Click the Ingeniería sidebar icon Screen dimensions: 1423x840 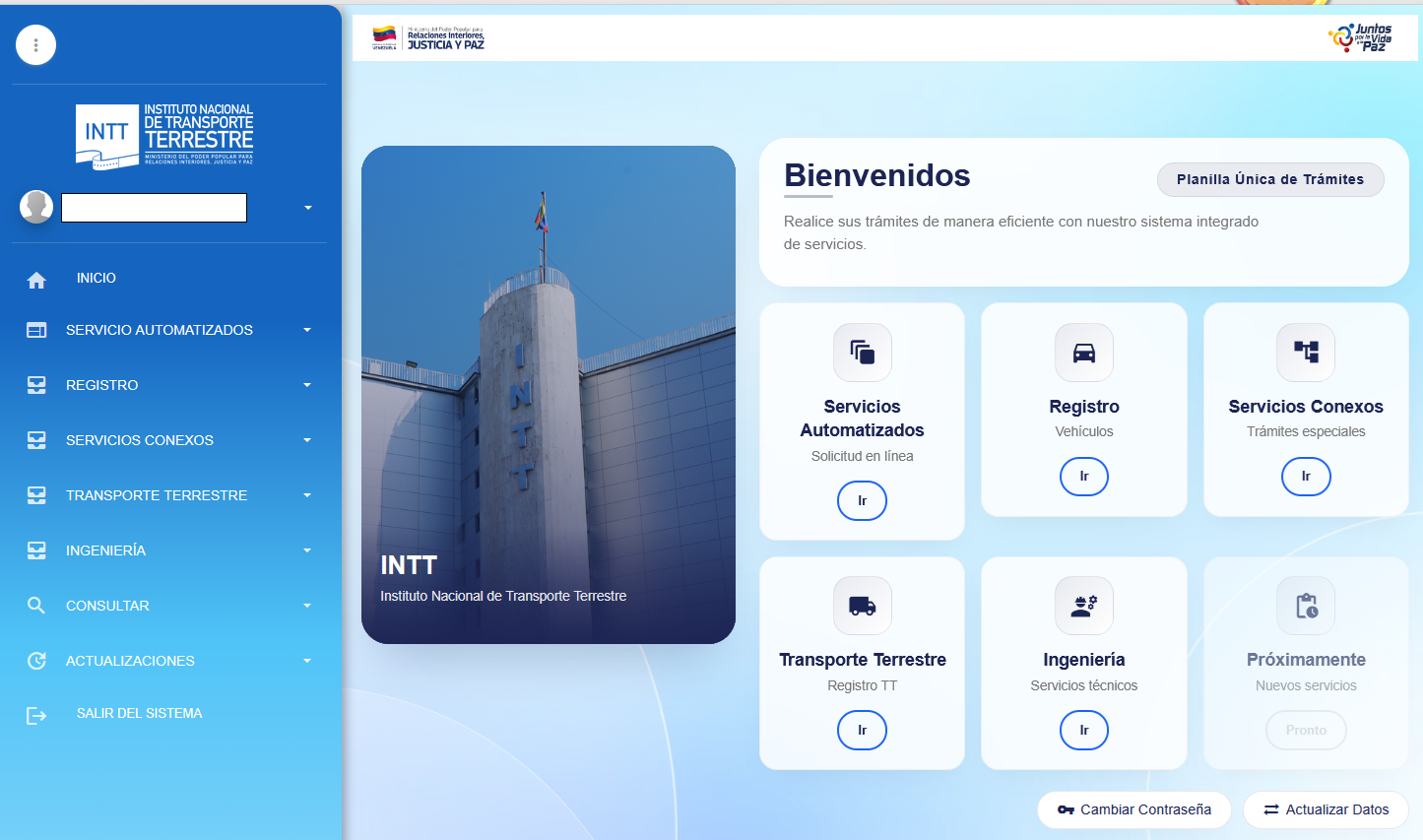[36, 550]
